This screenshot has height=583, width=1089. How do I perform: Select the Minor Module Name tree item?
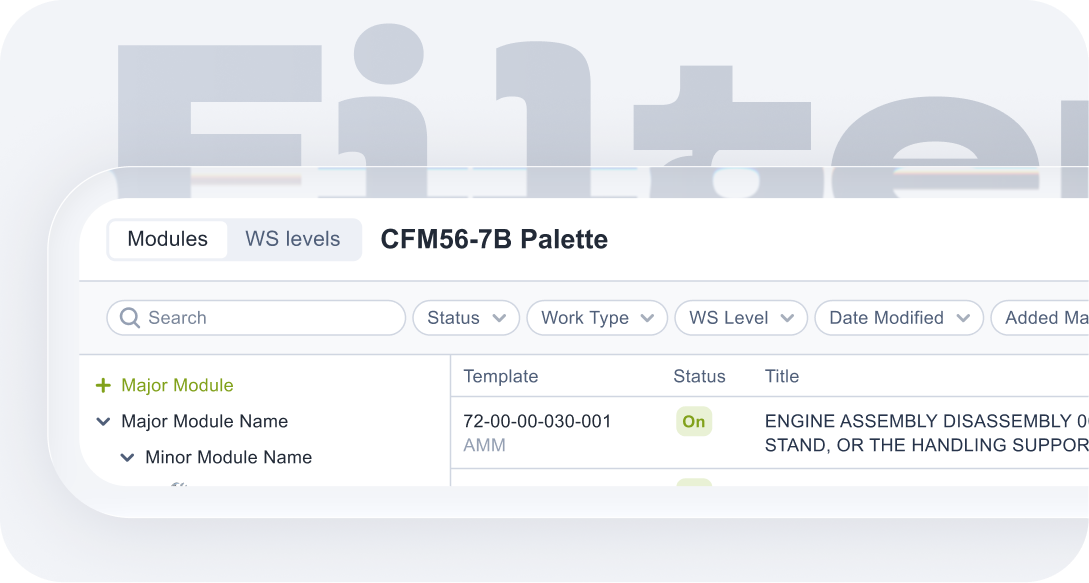[x=228, y=458]
